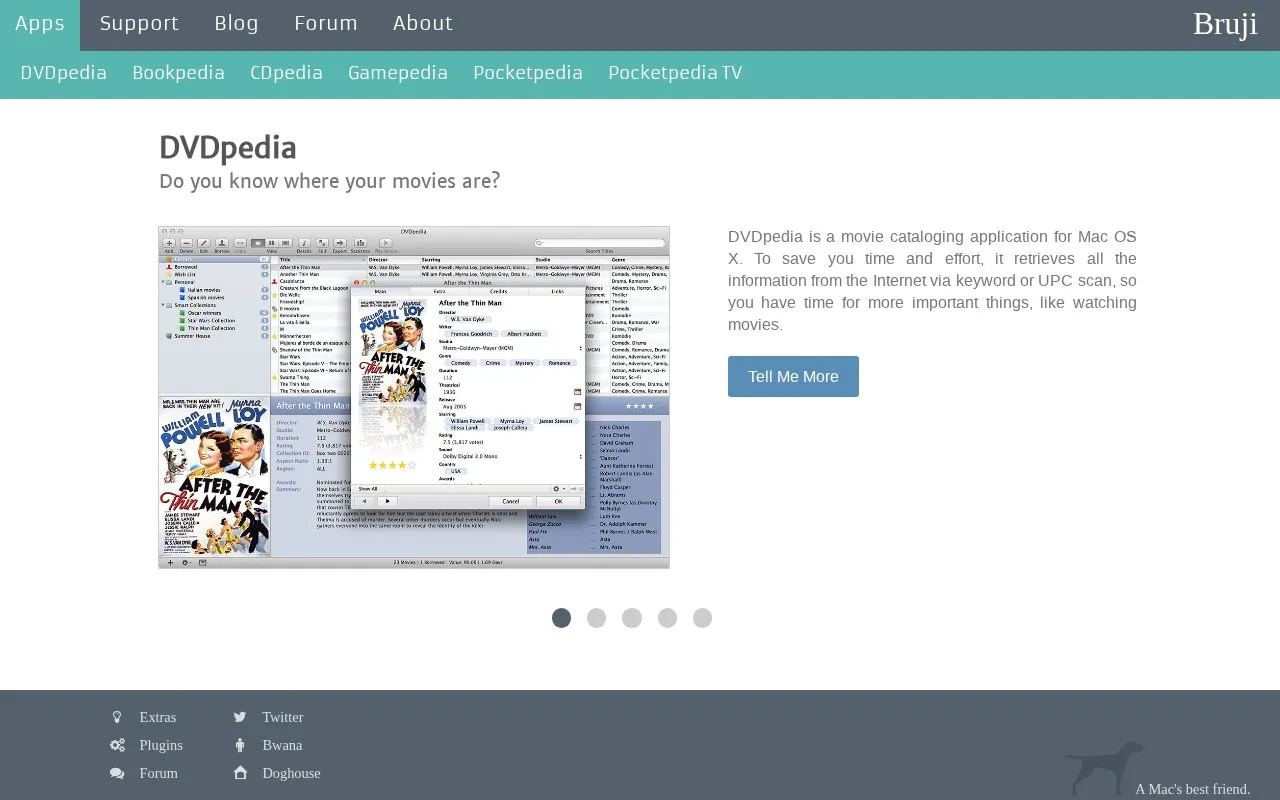
Task: Click the speech bubbles icon in the footer
Action: coord(117,773)
